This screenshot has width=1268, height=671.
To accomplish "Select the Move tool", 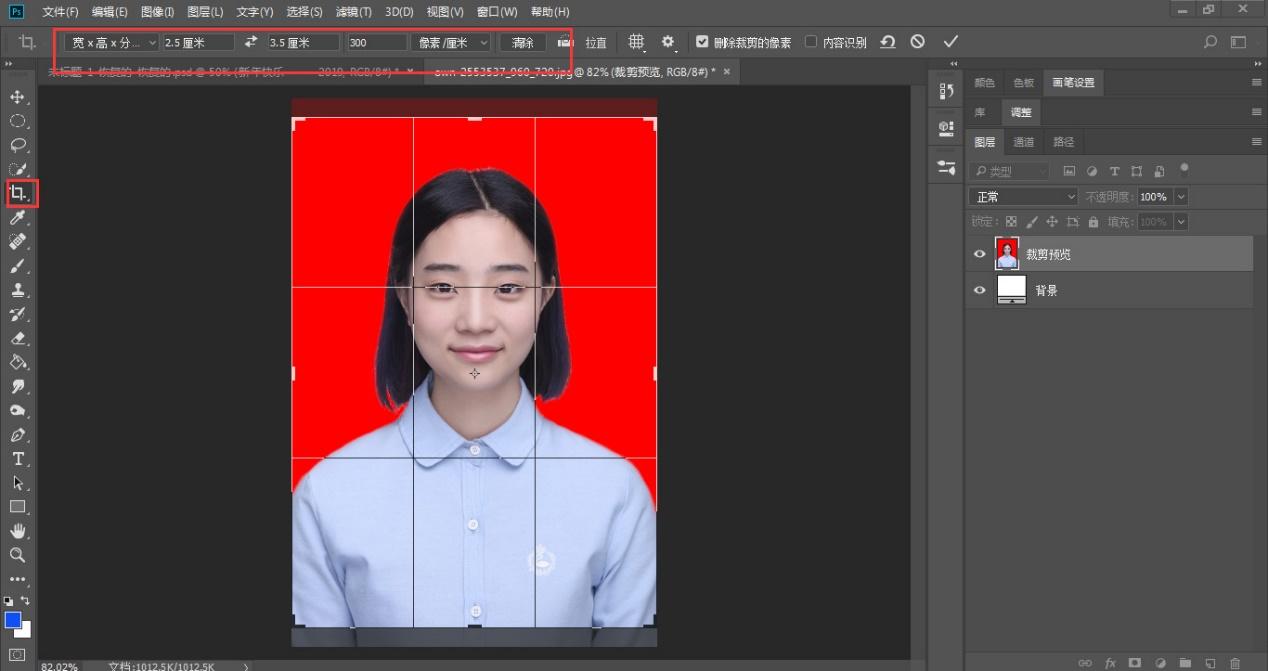I will [18, 97].
